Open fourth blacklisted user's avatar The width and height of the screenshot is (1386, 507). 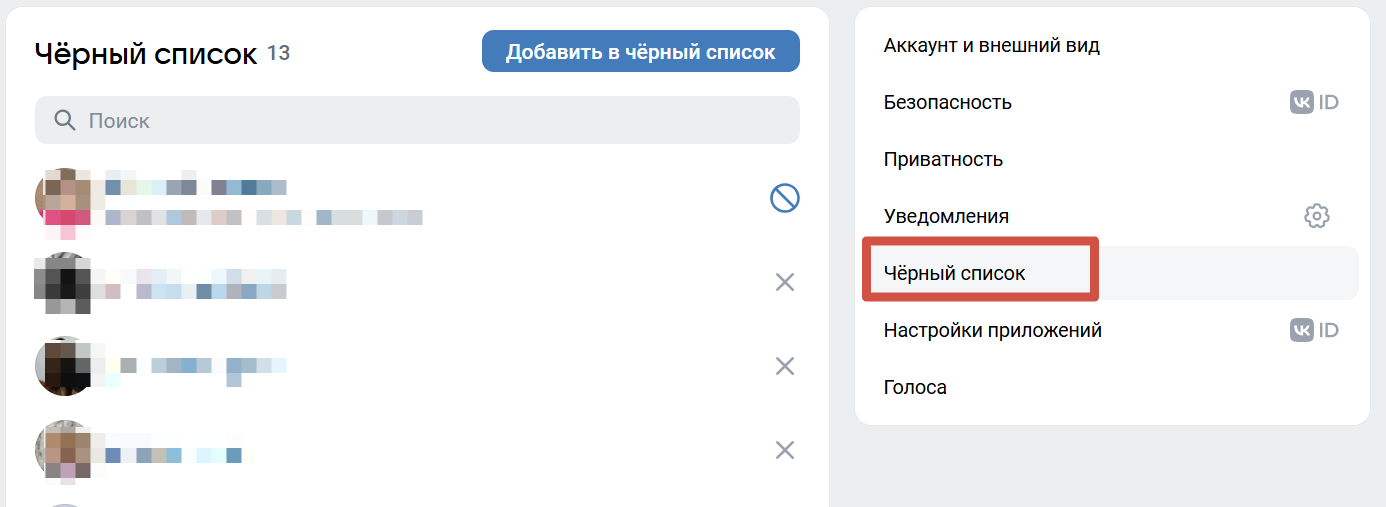(64, 450)
